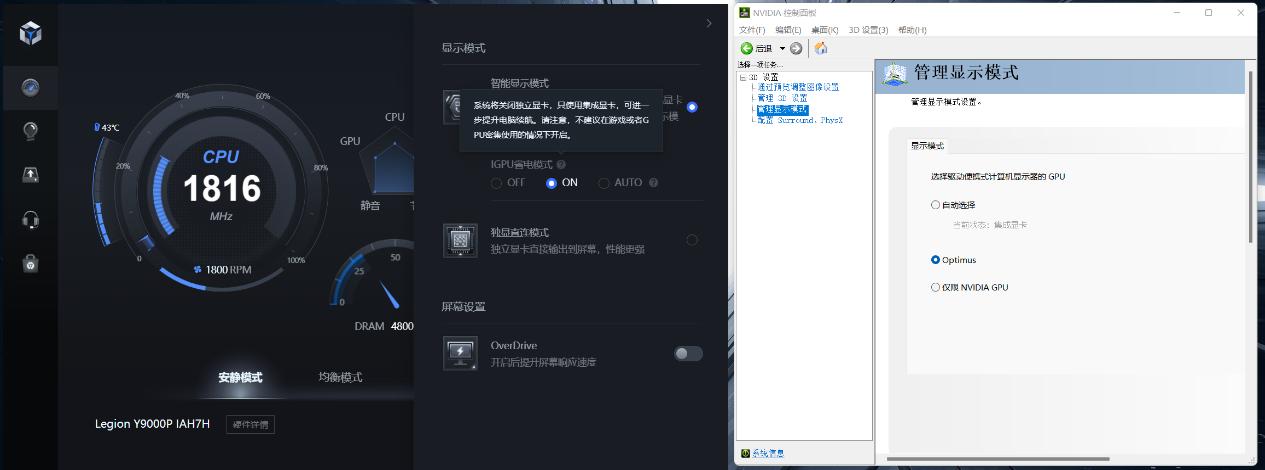Set IGPU省电模式 to AUTO

click(604, 183)
